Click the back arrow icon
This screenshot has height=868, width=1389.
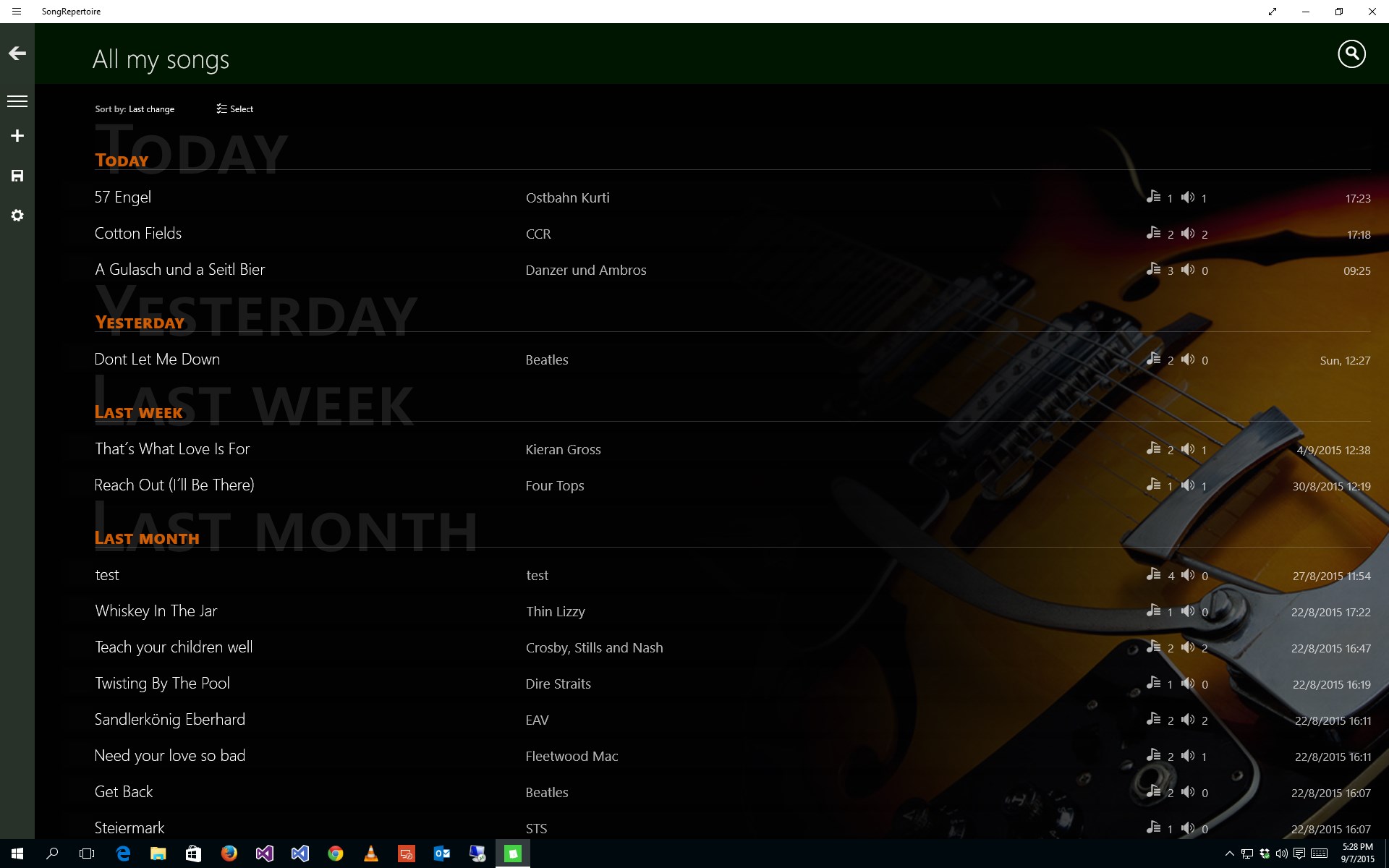click(x=17, y=54)
